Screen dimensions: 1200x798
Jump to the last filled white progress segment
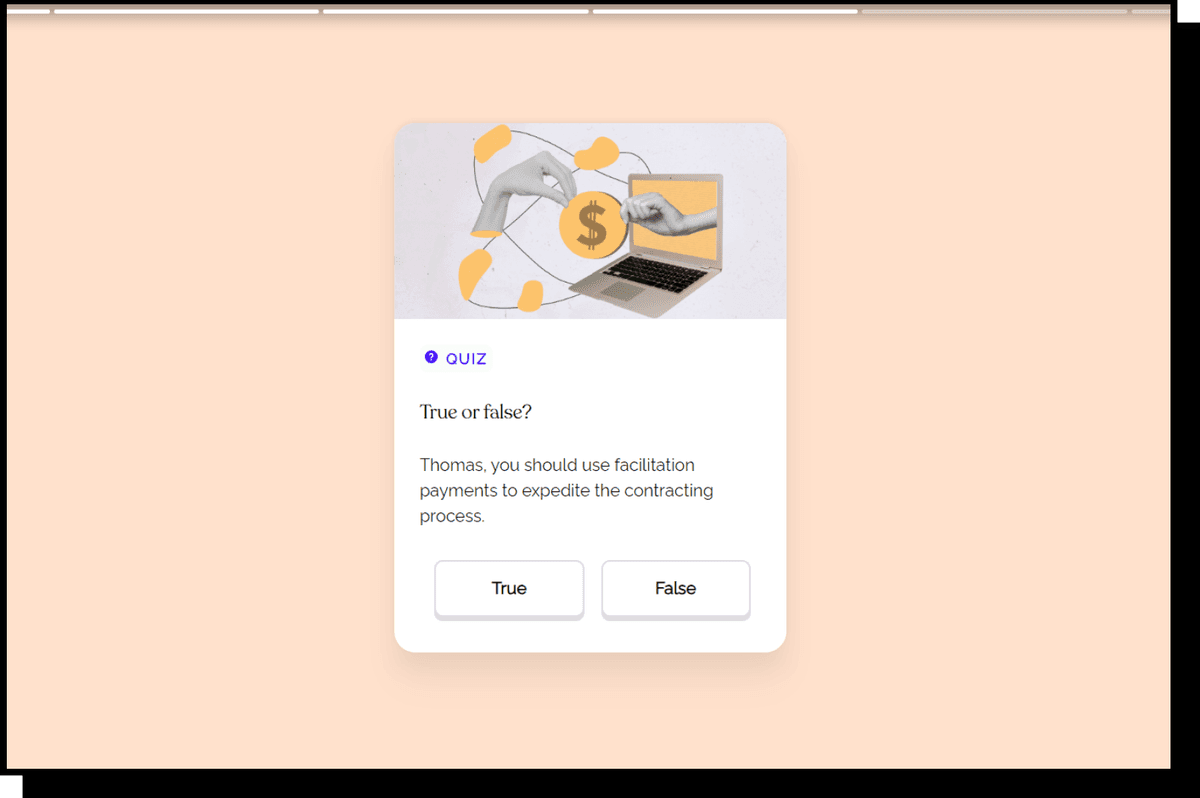[725, 11]
